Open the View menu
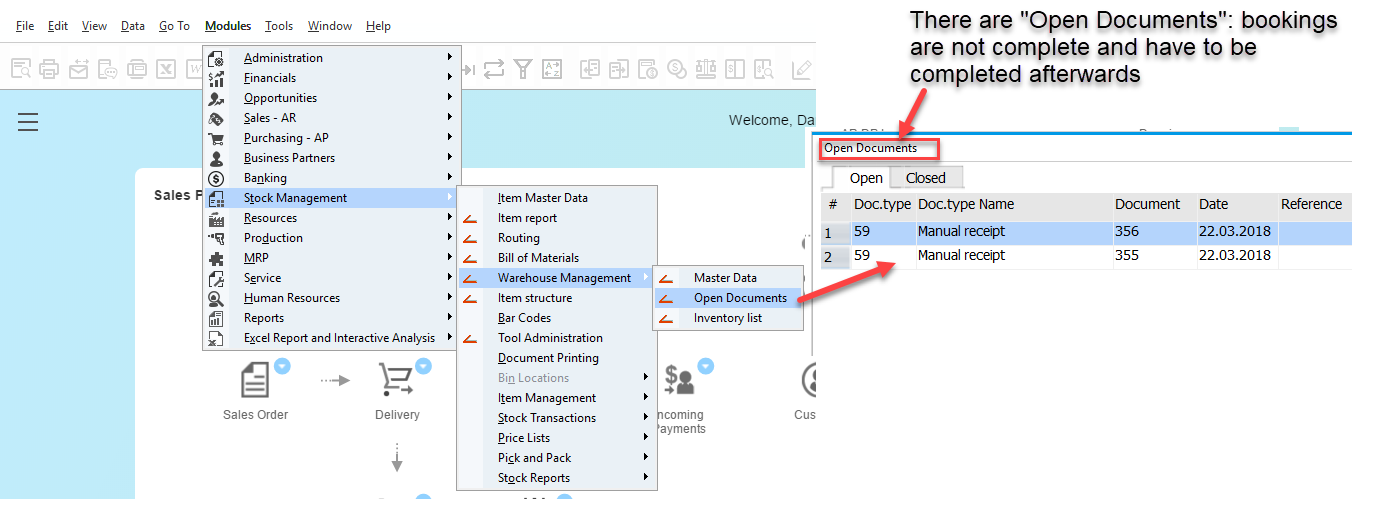 (94, 26)
